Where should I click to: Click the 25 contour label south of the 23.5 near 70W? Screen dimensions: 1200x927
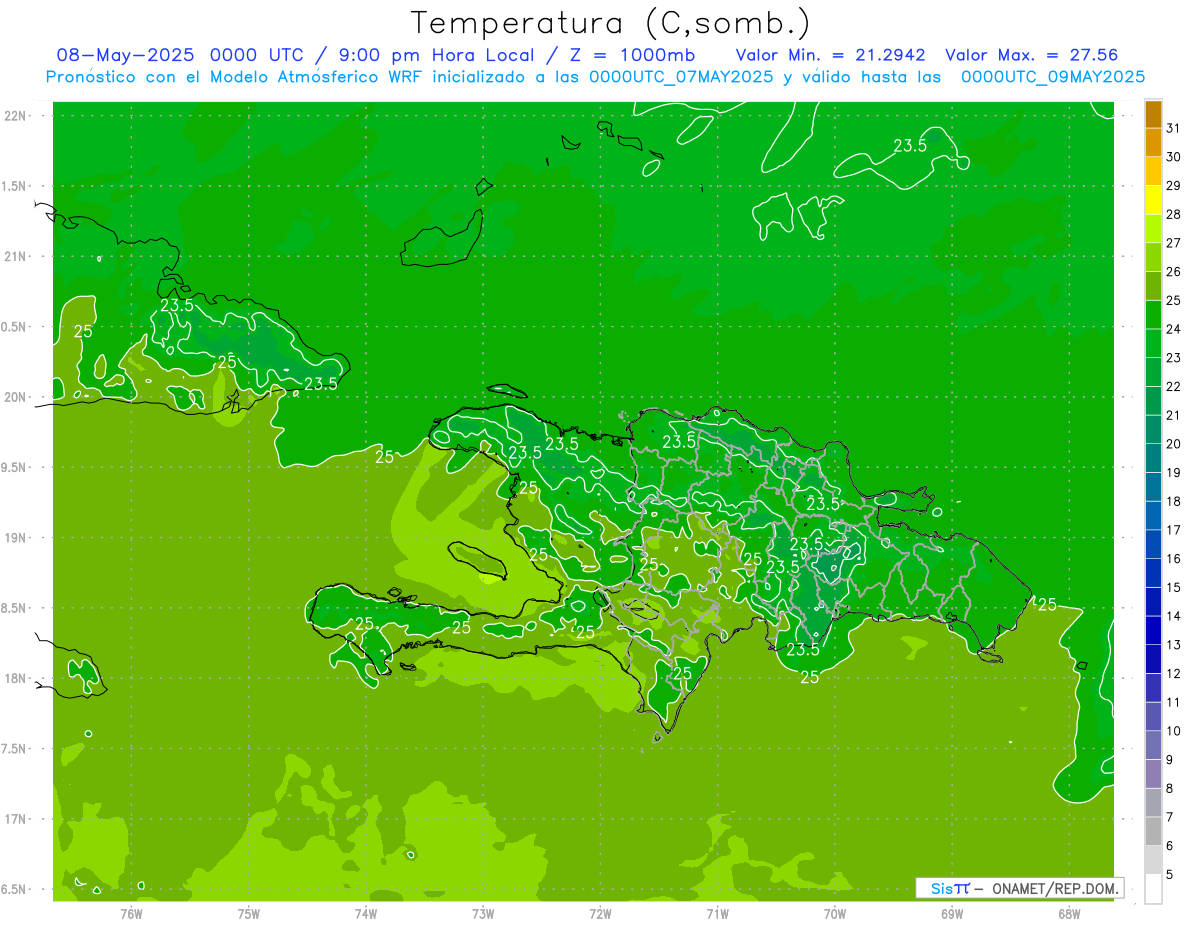pyautogui.click(x=810, y=677)
